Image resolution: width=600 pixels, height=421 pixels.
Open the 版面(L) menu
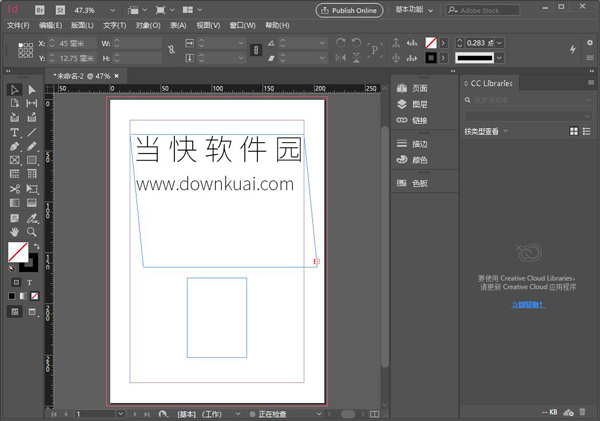pos(82,26)
